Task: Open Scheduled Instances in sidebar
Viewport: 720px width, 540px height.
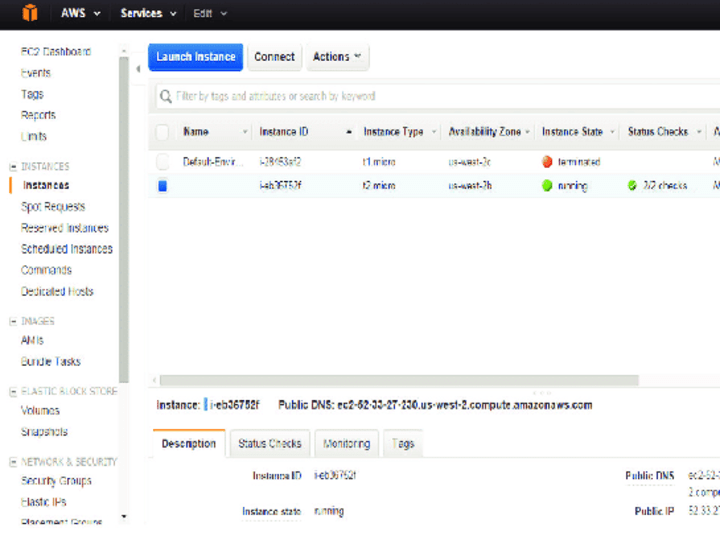Action: 67,249
